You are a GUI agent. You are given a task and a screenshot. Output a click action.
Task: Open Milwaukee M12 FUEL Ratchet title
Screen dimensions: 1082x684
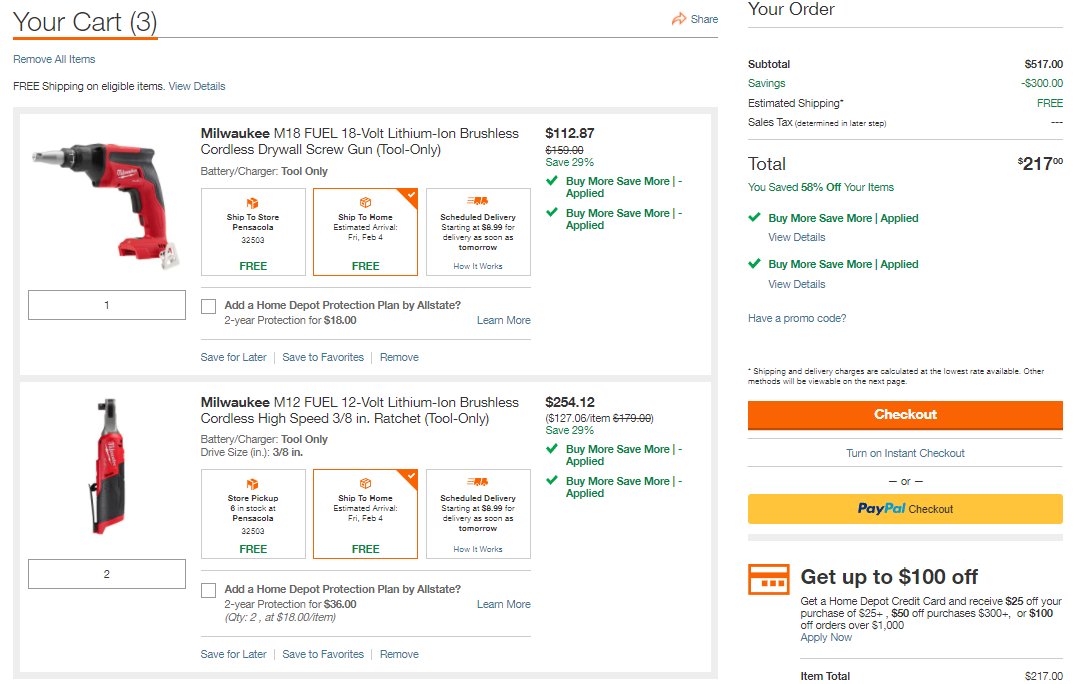coord(360,411)
